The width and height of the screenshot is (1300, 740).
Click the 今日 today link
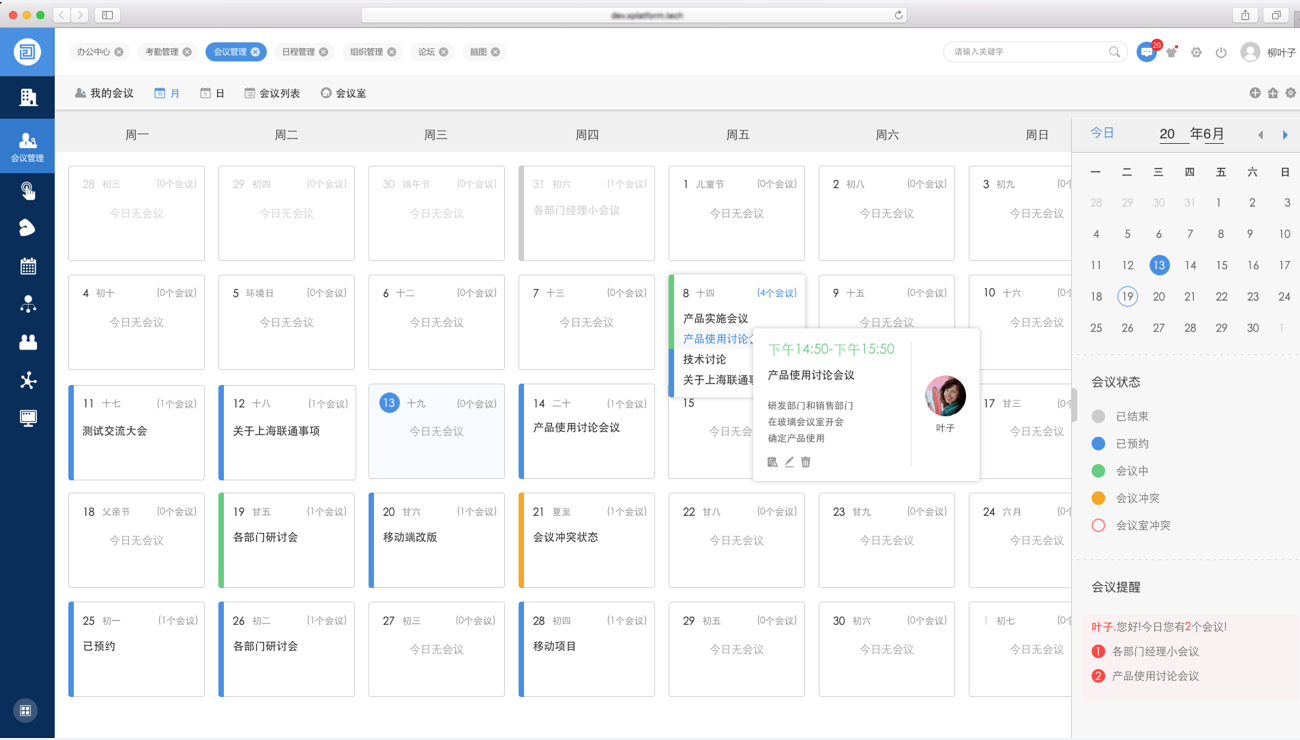pos(1102,133)
